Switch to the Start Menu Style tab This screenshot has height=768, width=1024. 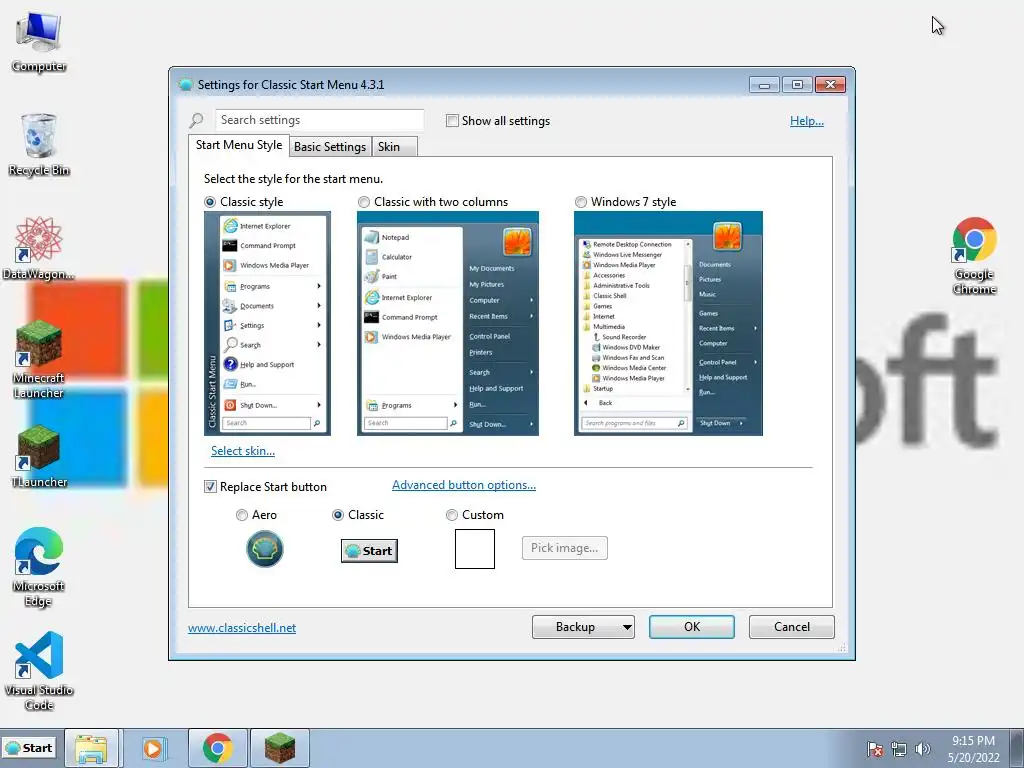(x=239, y=145)
